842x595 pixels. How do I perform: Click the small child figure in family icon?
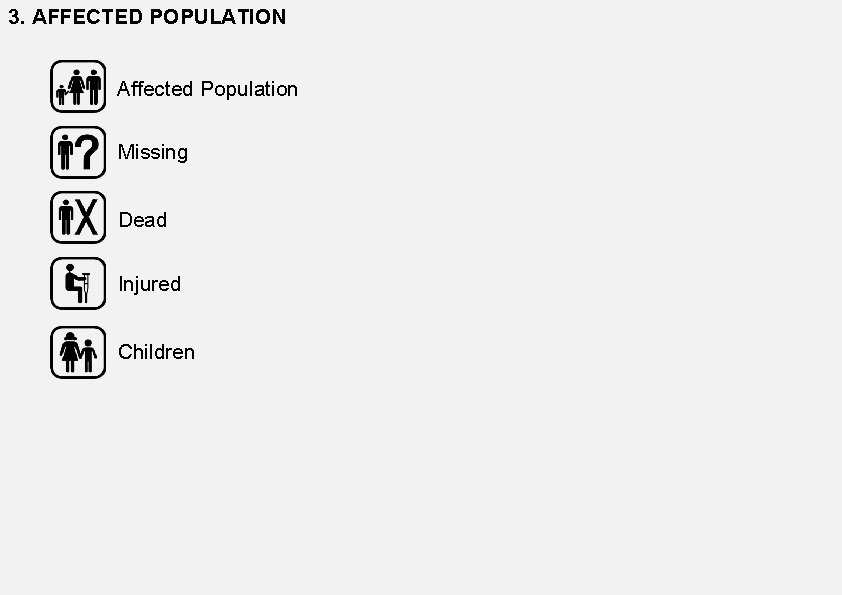[61, 95]
